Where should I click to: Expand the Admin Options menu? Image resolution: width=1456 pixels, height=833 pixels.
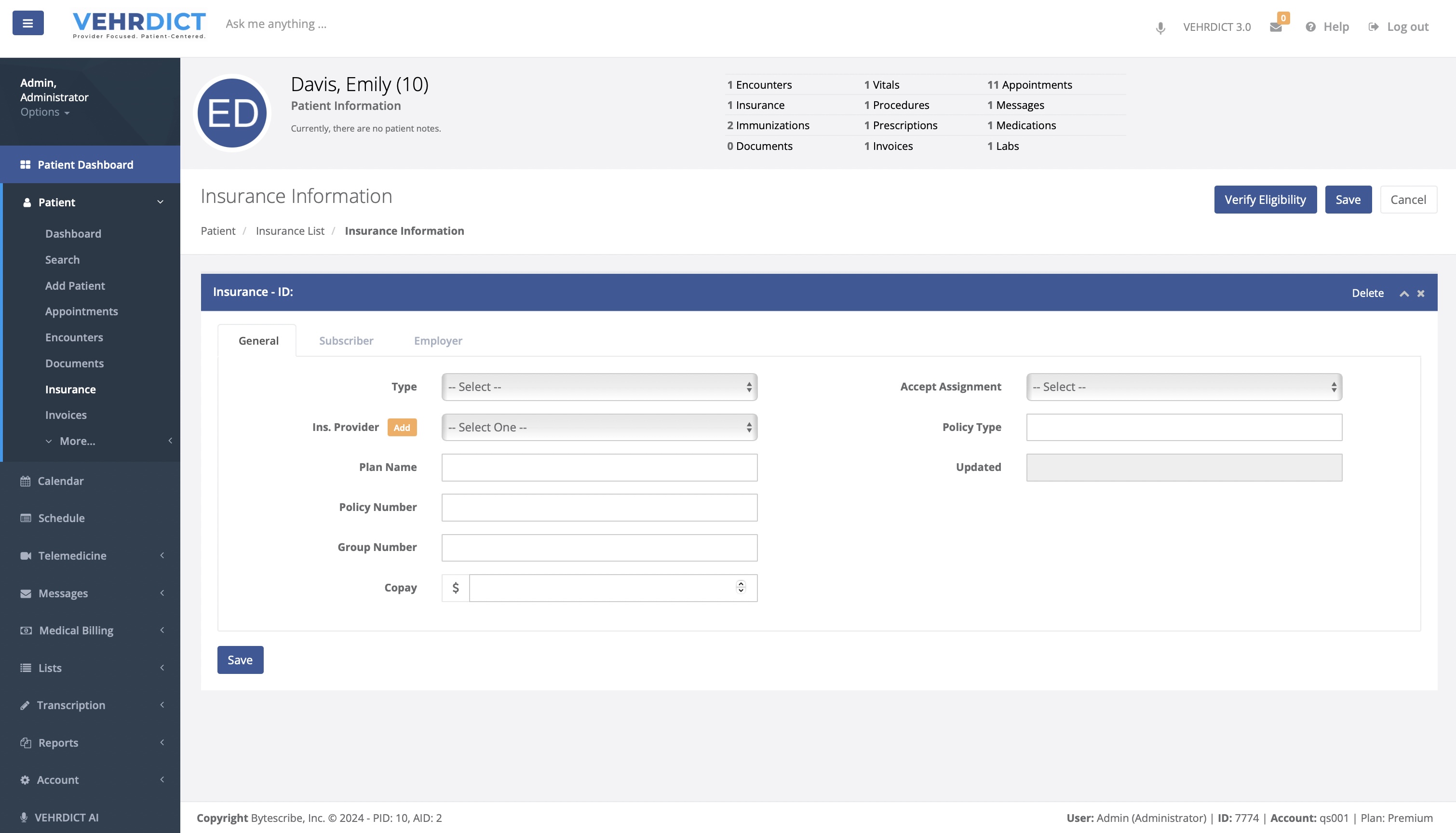45,112
